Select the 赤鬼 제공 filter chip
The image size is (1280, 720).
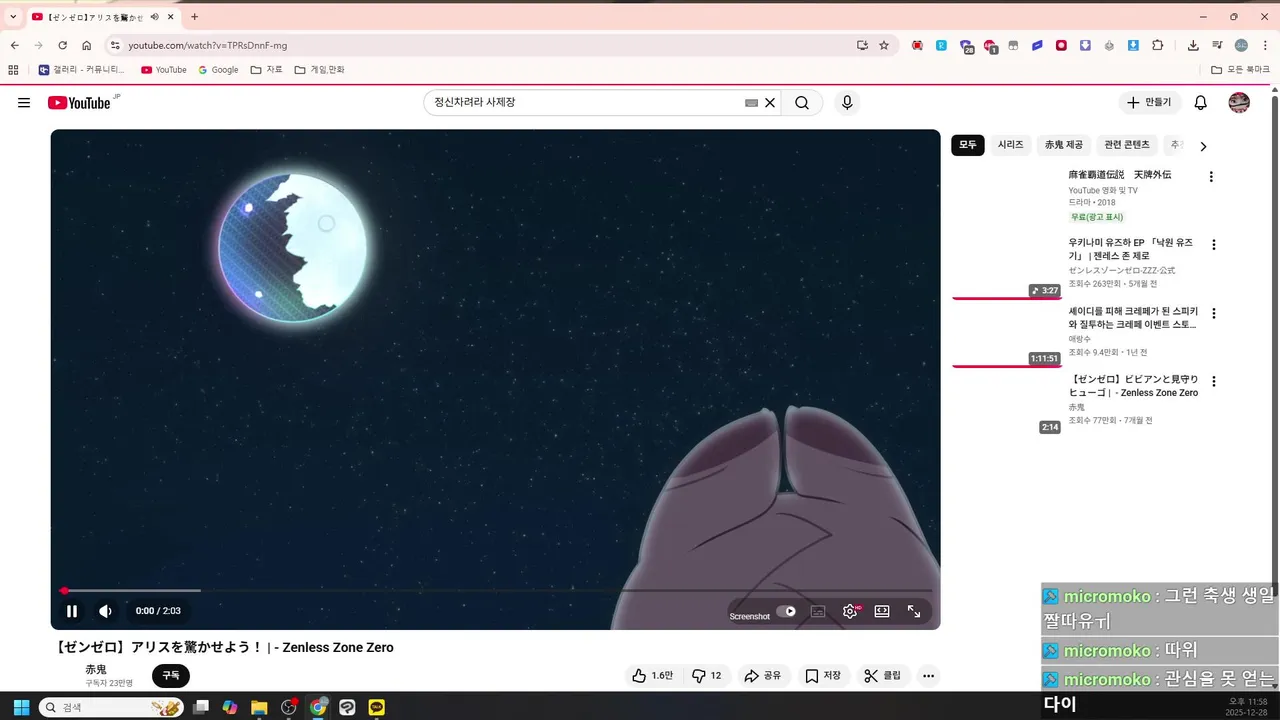pyautogui.click(x=1064, y=145)
